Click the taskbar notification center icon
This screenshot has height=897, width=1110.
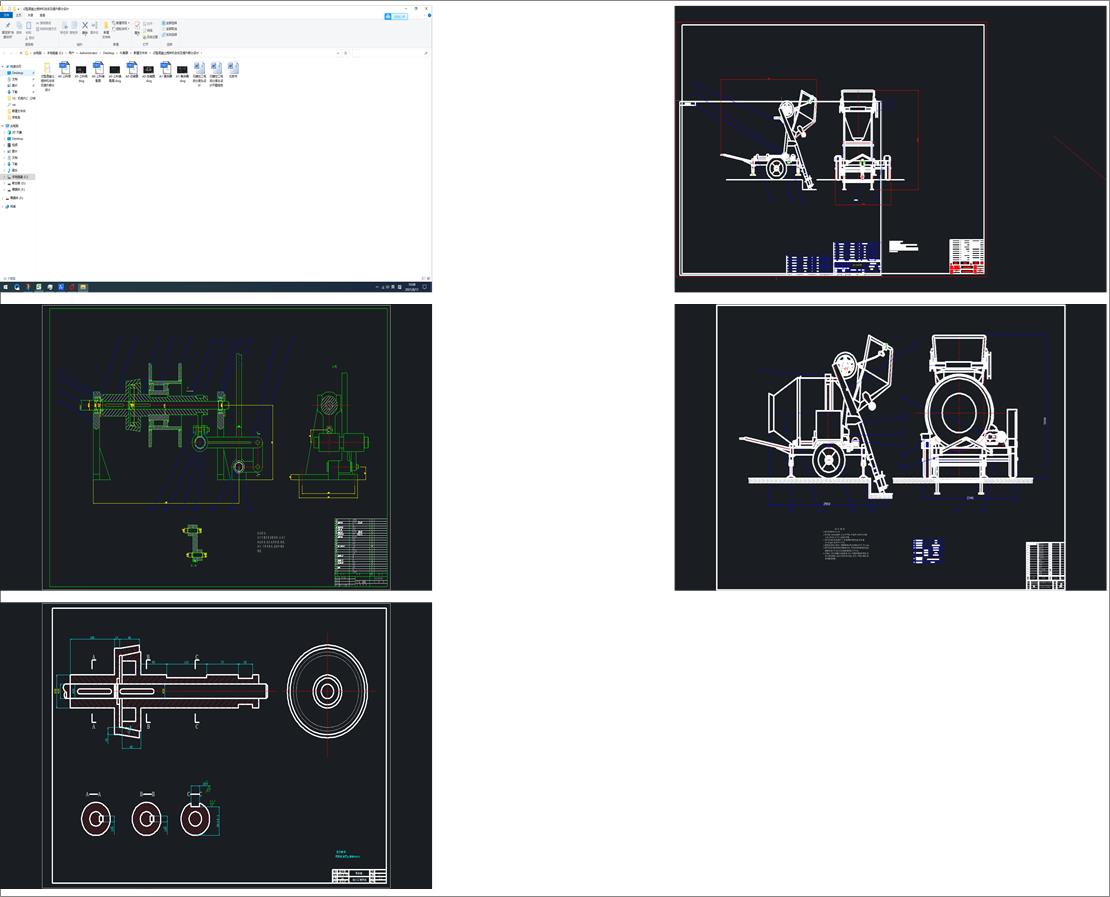(x=425, y=287)
